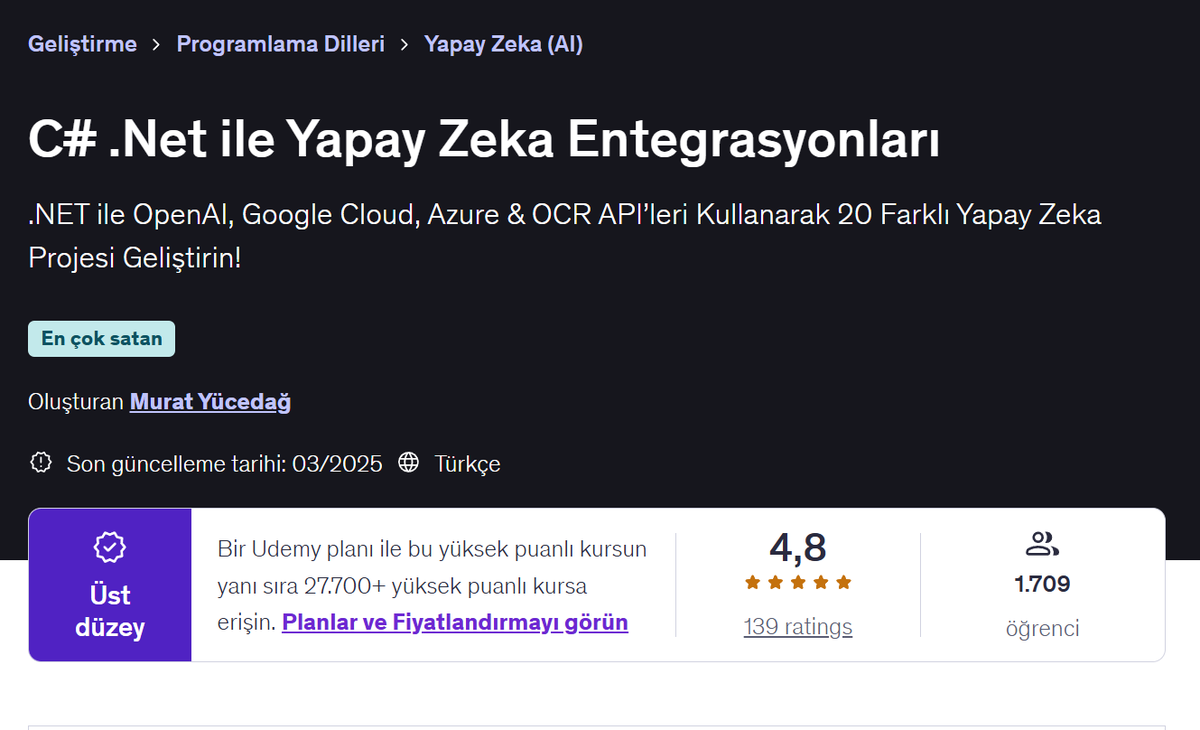
Task: Open the Yapay Zeka (AI) breadcrumb link
Action: pyautogui.click(x=503, y=44)
